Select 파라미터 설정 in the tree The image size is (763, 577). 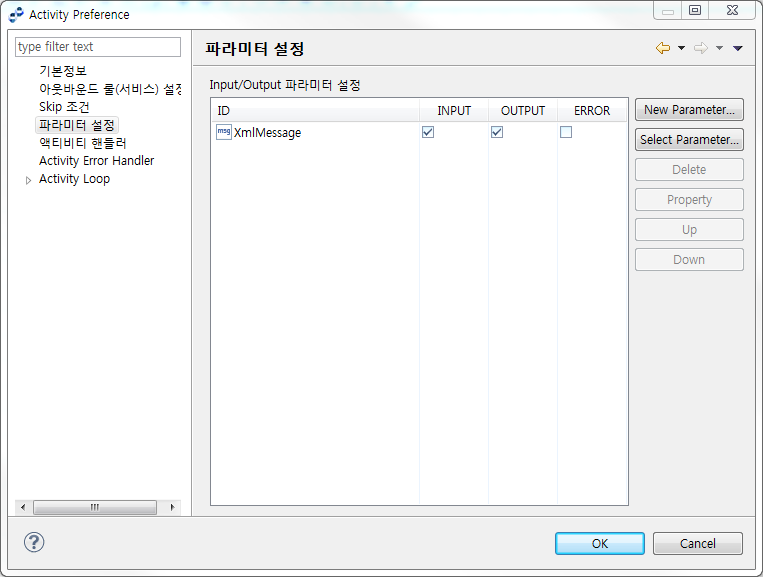(x=77, y=125)
